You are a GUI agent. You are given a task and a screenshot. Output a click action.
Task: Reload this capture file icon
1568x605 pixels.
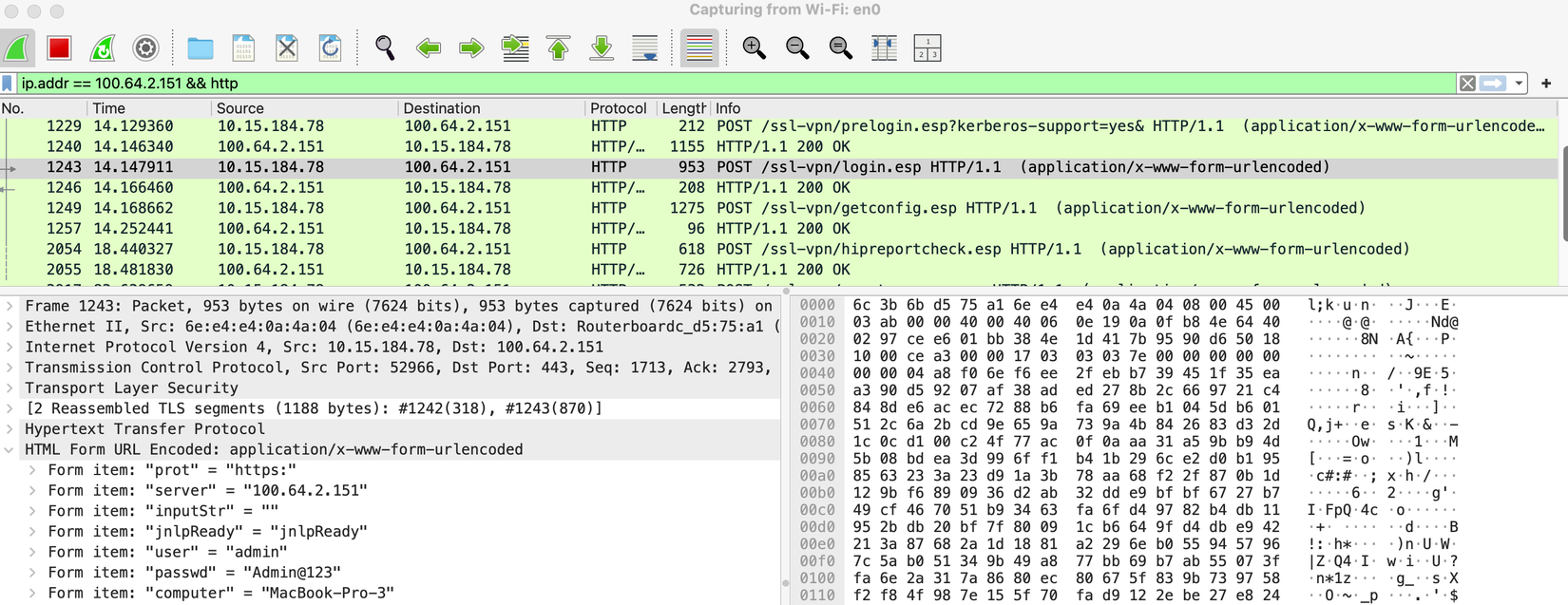330,47
